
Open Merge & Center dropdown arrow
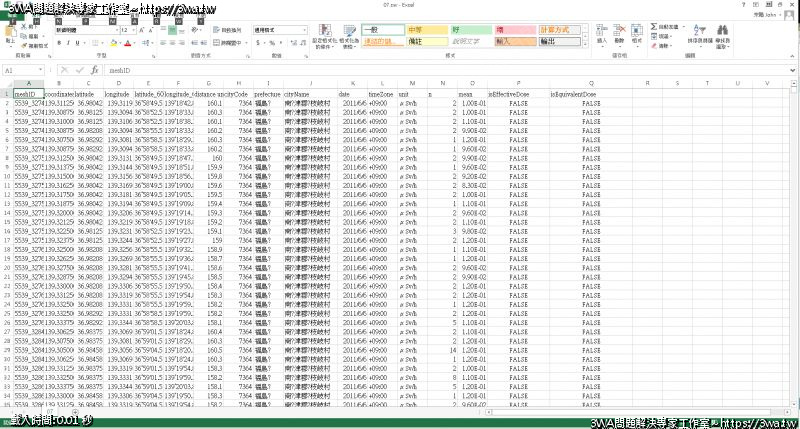(246, 43)
